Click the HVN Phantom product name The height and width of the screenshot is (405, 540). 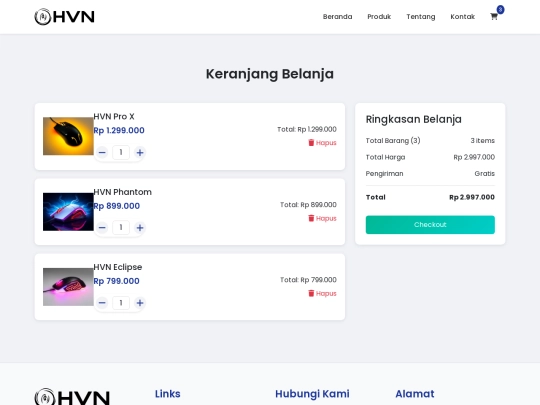coord(123,192)
